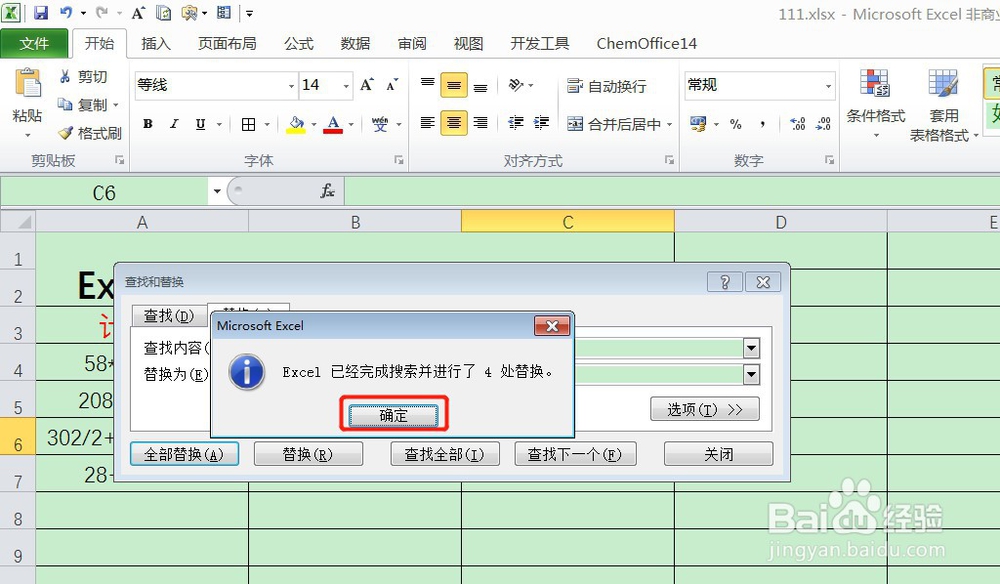Screen dimensions: 1000x584
Task: Apply the comma style
Action: pos(763,124)
